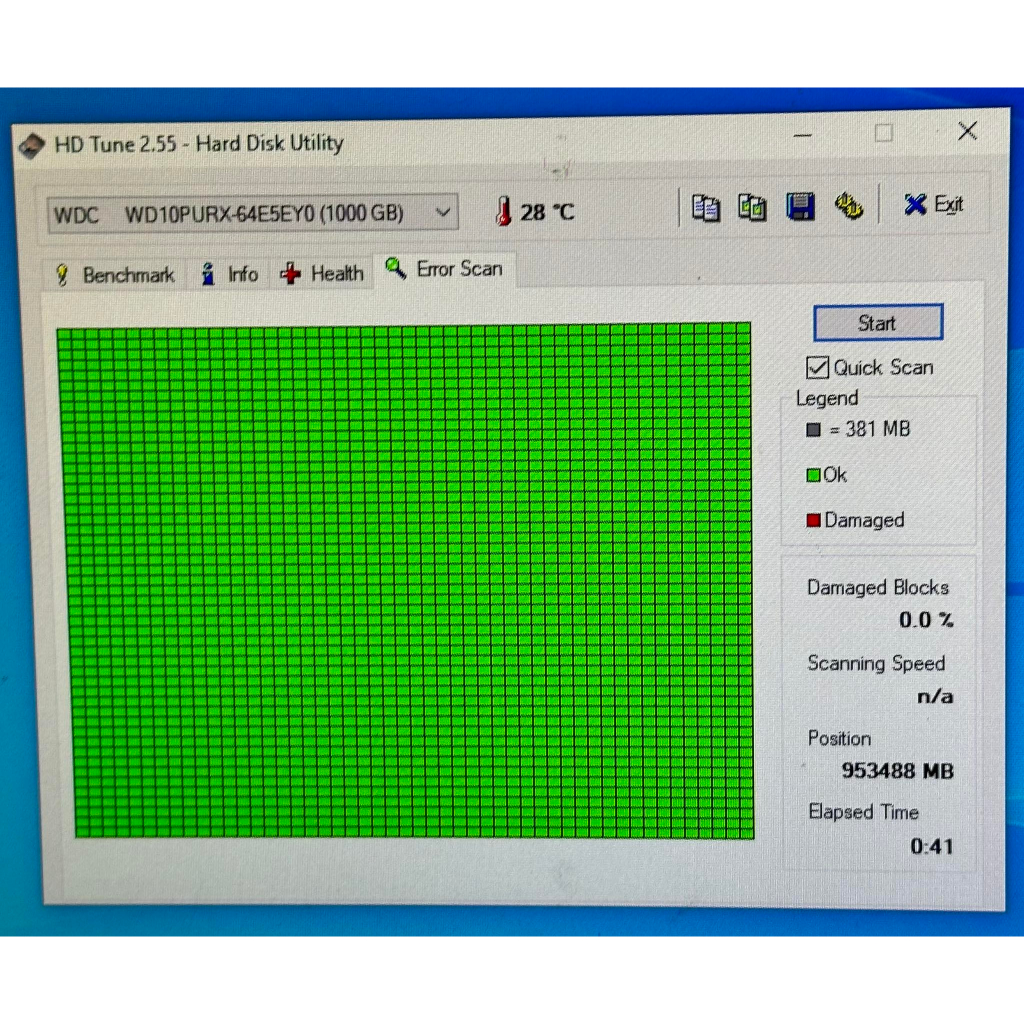Go to the Health tab
This screenshot has height=1024, width=1024.
pyautogui.click(x=323, y=273)
